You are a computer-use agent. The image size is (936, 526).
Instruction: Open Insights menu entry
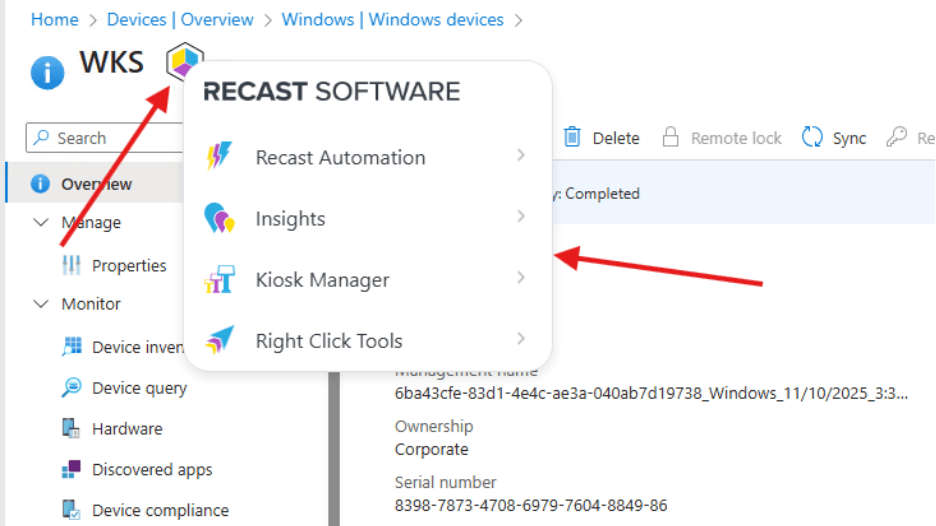[x=367, y=219]
